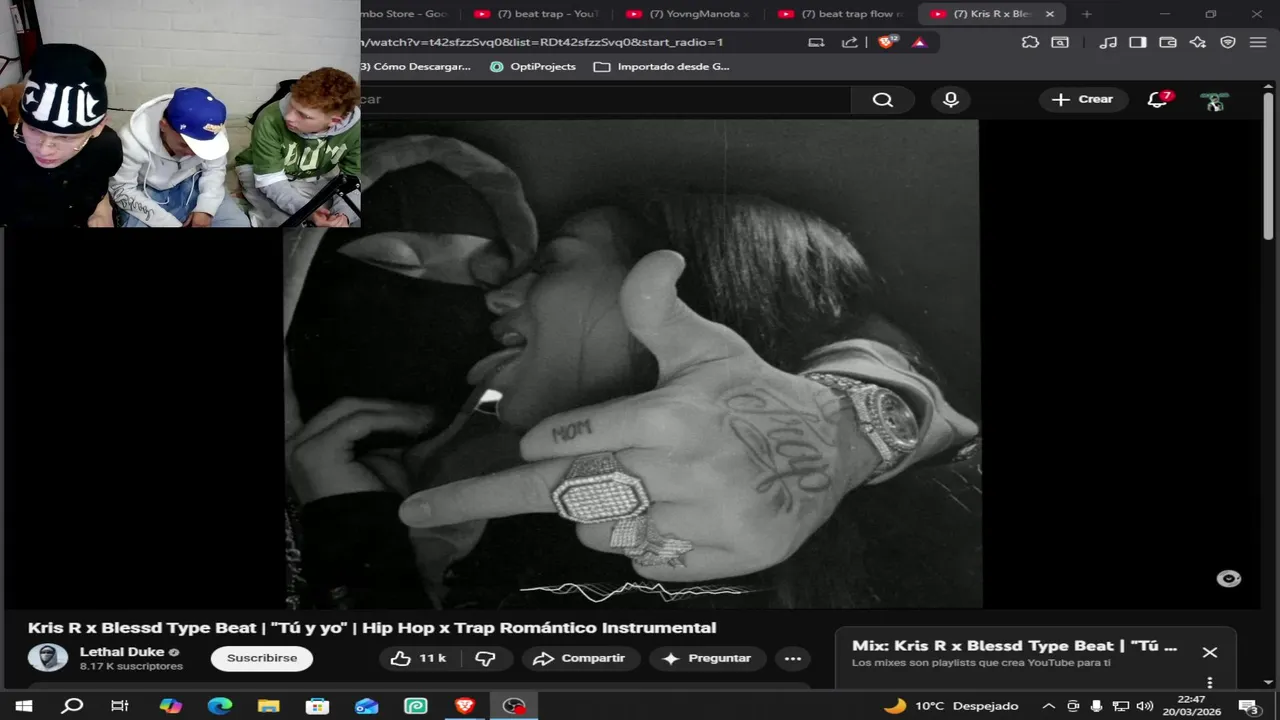Image resolution: width=1280 pixels, height=720 pixels.
Task: Open Task View on taskbar
Action: click(120, 706)
